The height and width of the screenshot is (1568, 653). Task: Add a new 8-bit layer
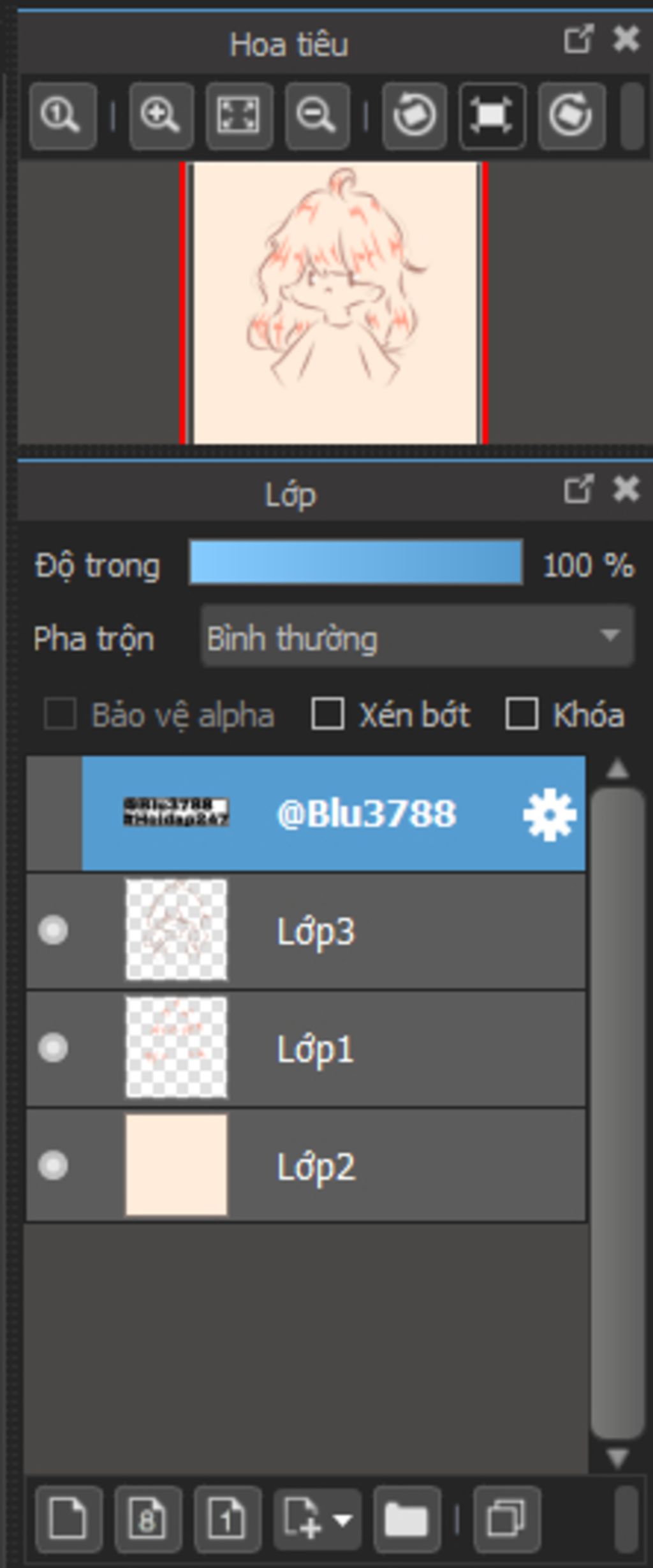pos(148,1518)
